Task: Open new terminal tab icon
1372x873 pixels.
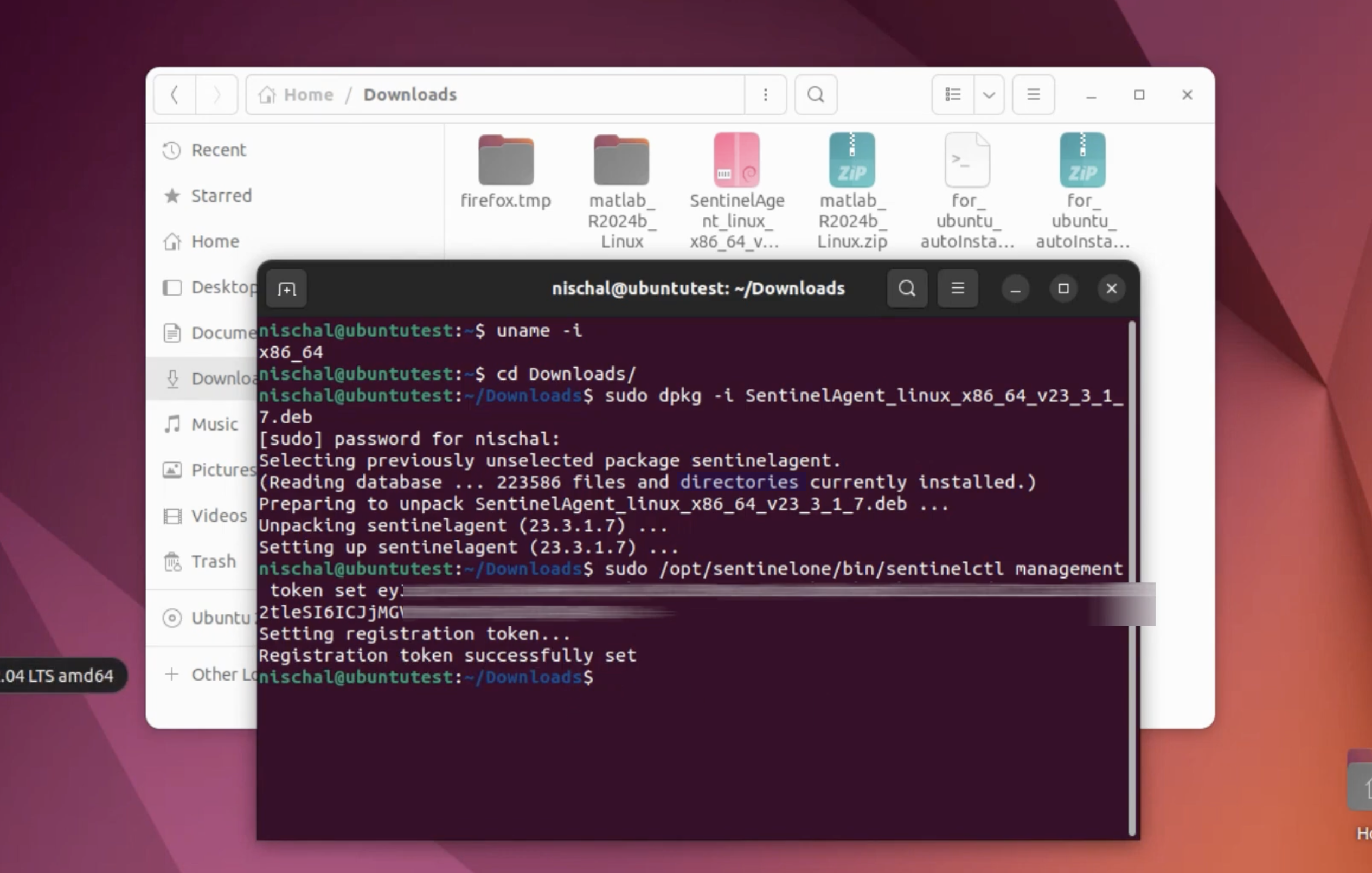Action: point(286,289)
